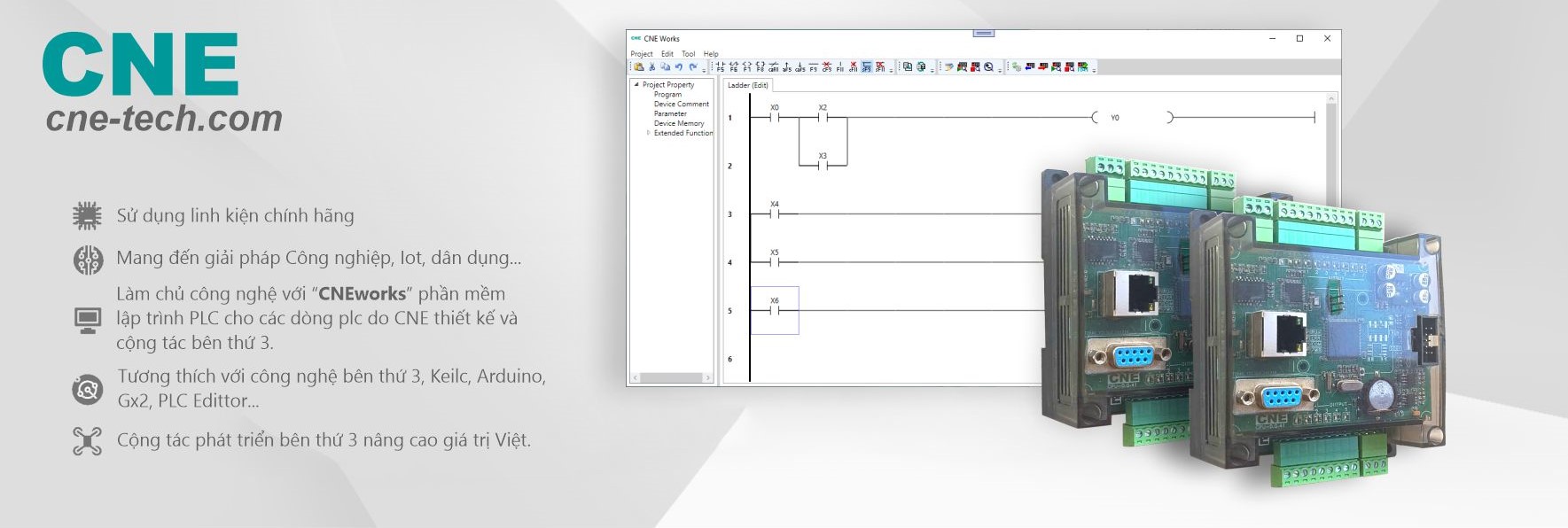This screenshot has width=1568, height=528.
Task: Select Project Property tree root label
Action: coord(668,85)
